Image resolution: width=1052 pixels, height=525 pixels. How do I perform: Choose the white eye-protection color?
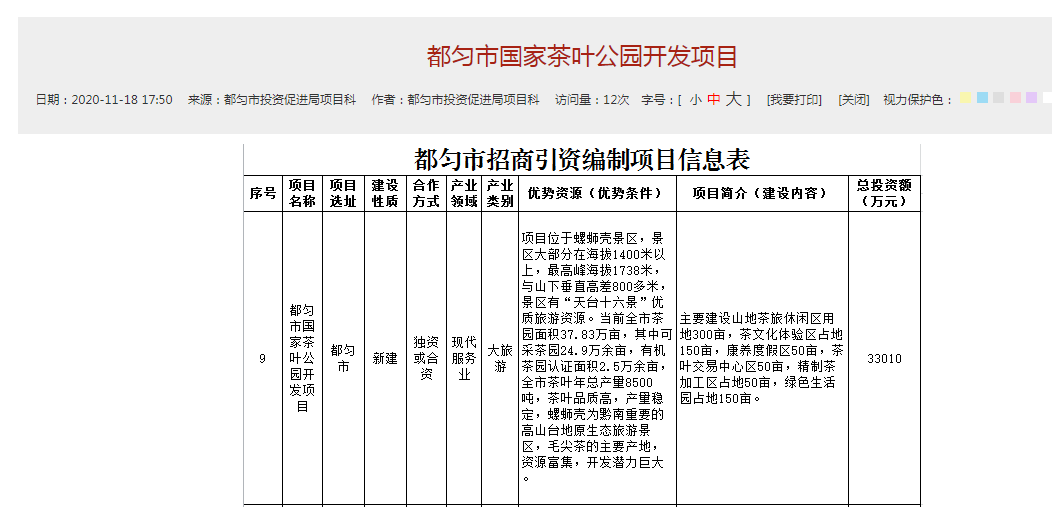pyautogui.click(x=1047, y=97)
